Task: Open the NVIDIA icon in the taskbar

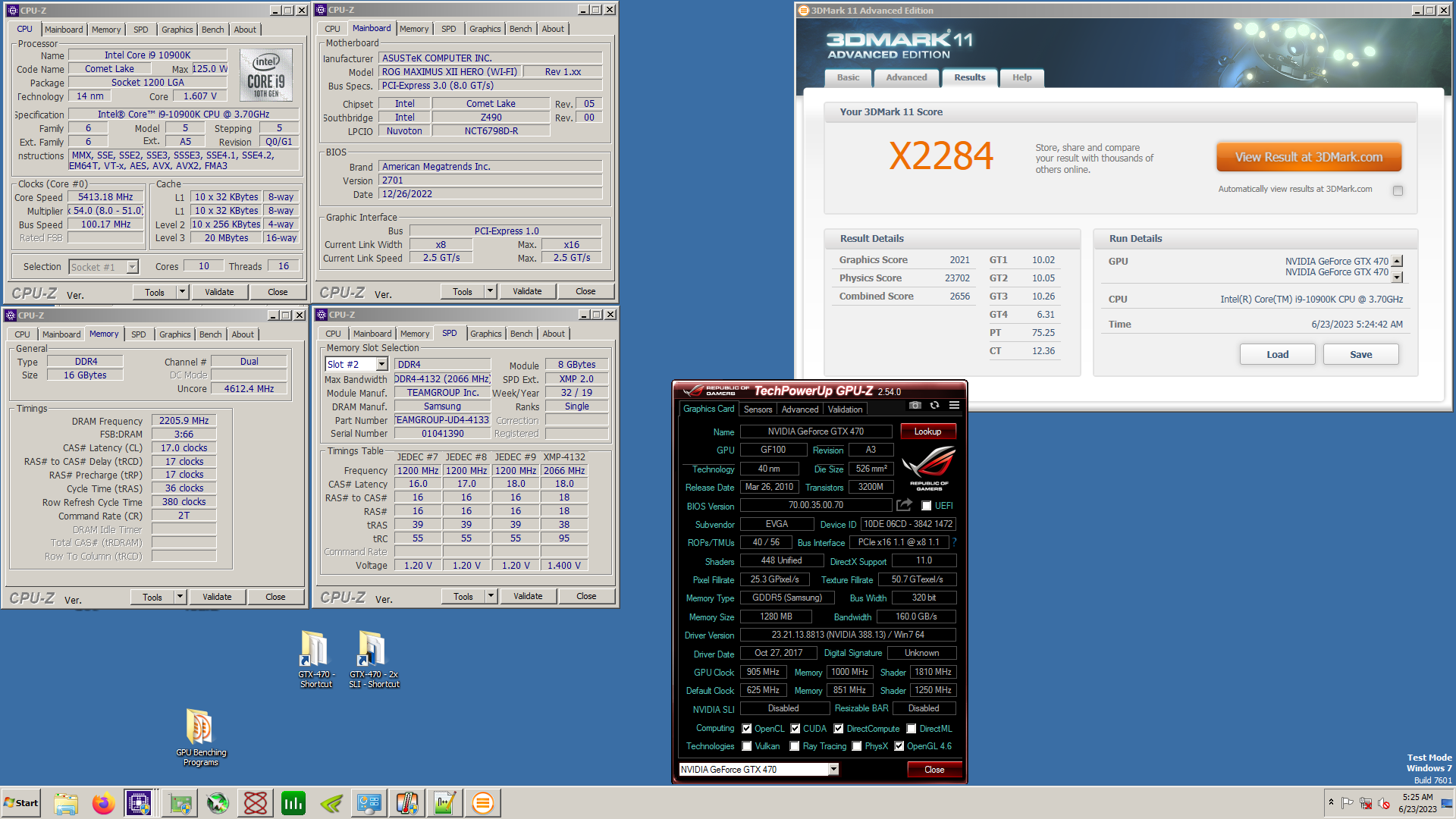Action: [x=331, y=803]
